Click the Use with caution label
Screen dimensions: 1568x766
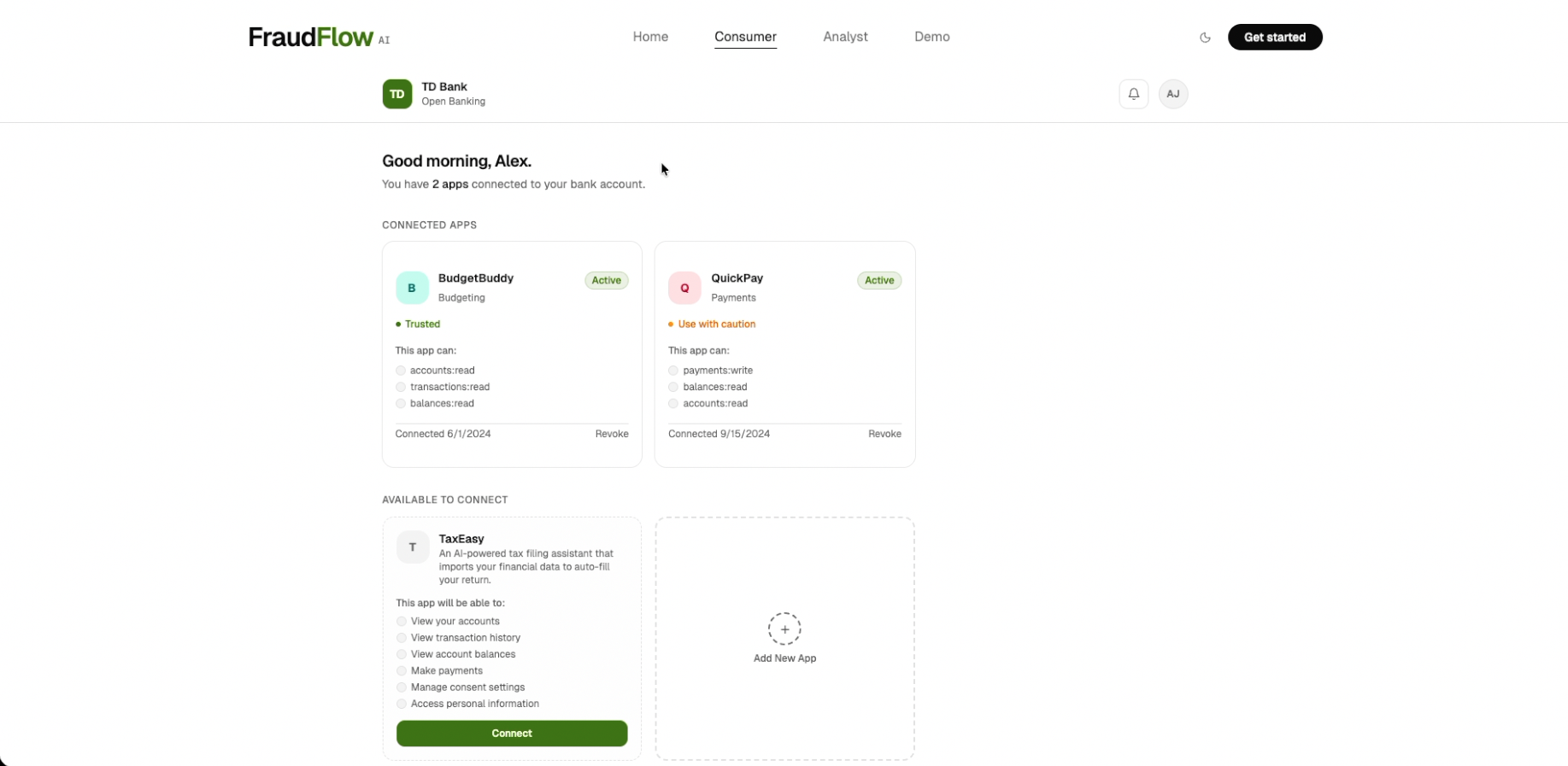tap(716, 325)
